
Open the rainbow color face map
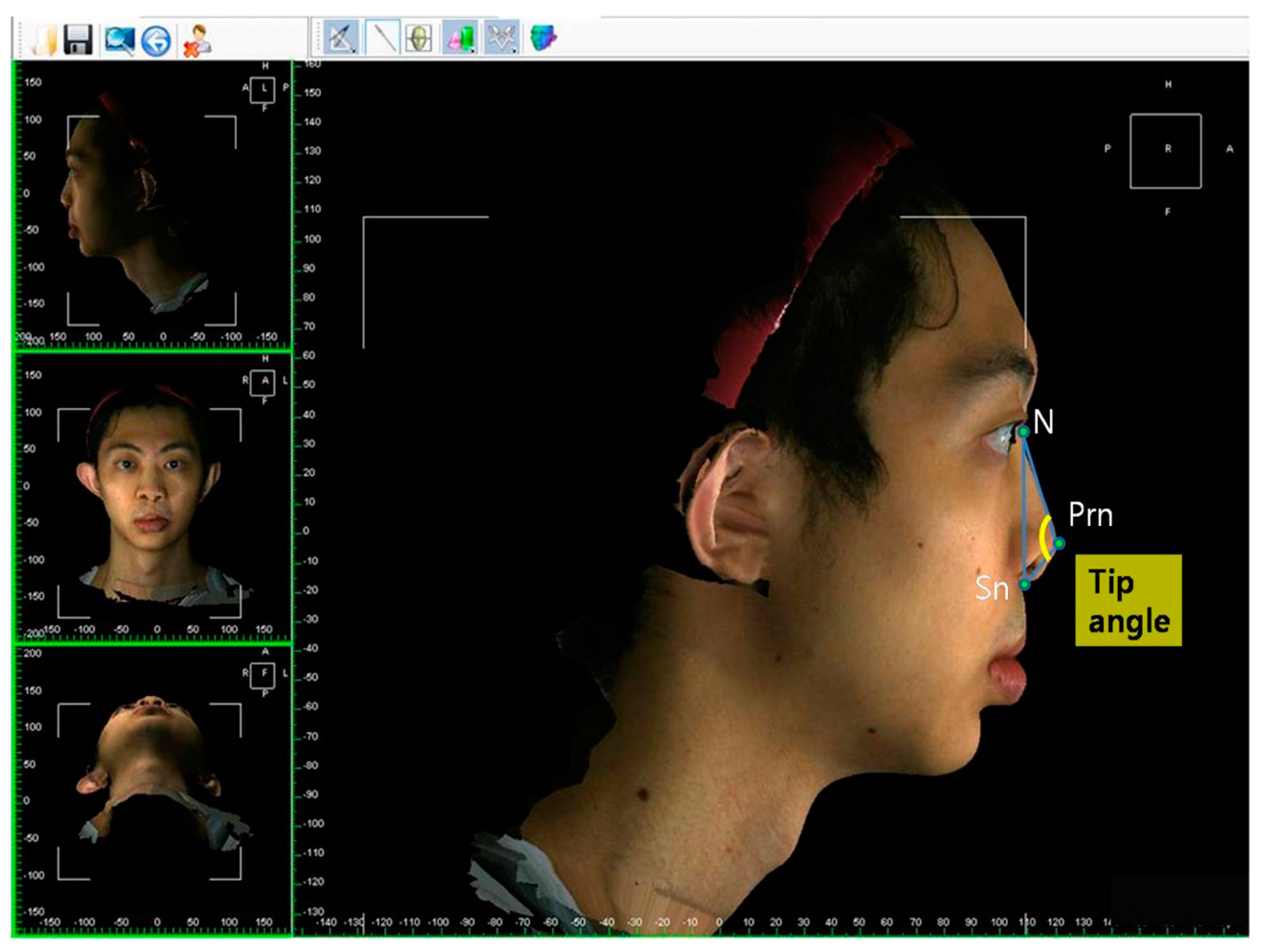click(x=543, y=37)
